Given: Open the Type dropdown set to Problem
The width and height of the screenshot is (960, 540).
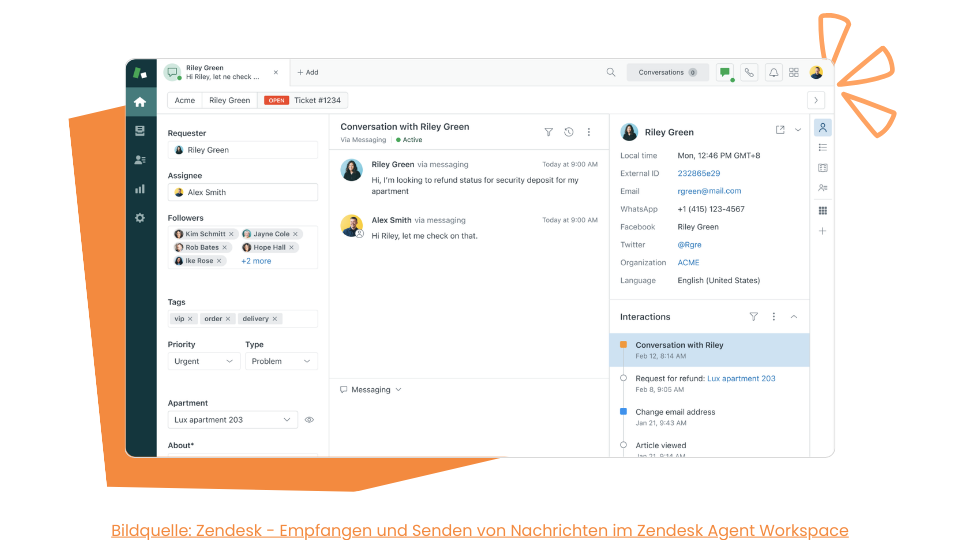Looking at the screenshot, I should [281, 361].
